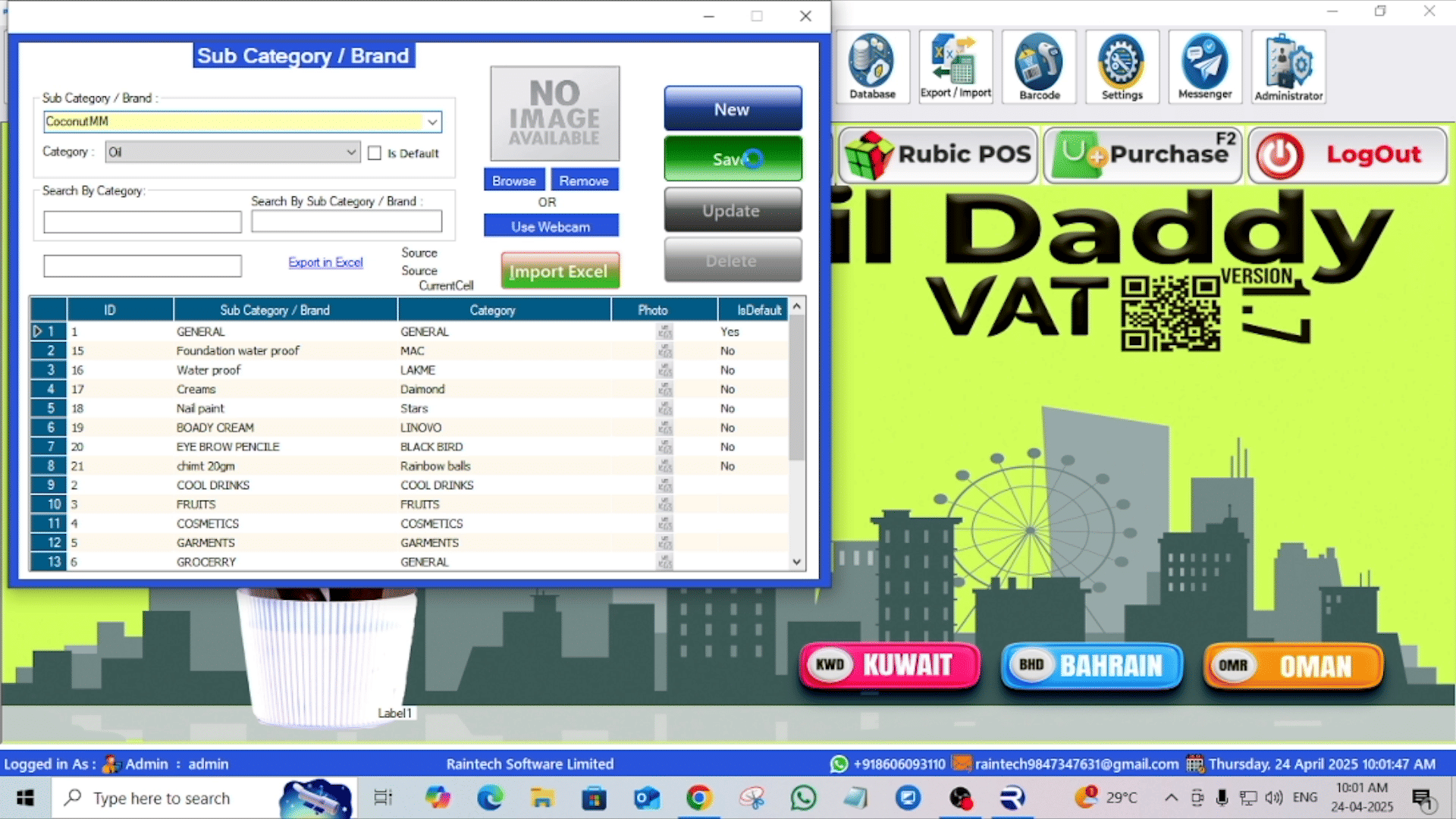Toggle the Is Default checkbox
Image resolution: width=1456 pixels, height=819 pixels.
[375, 153]
